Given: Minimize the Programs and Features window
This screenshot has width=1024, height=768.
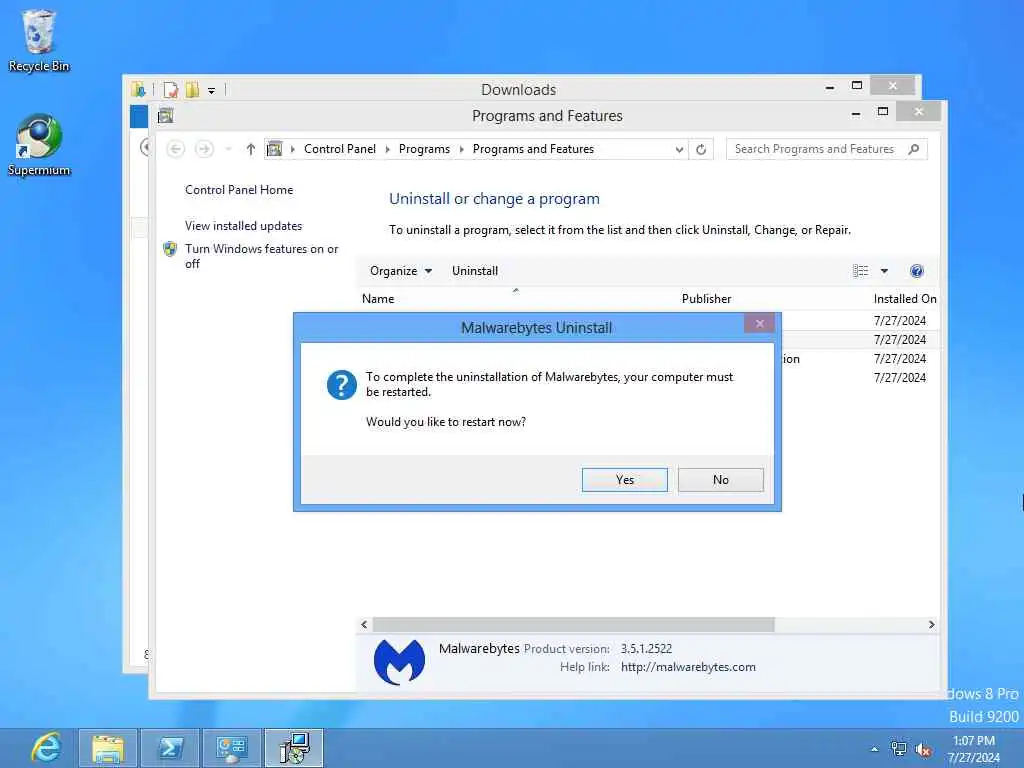Looking at the screenshot, I should (856, 113).
